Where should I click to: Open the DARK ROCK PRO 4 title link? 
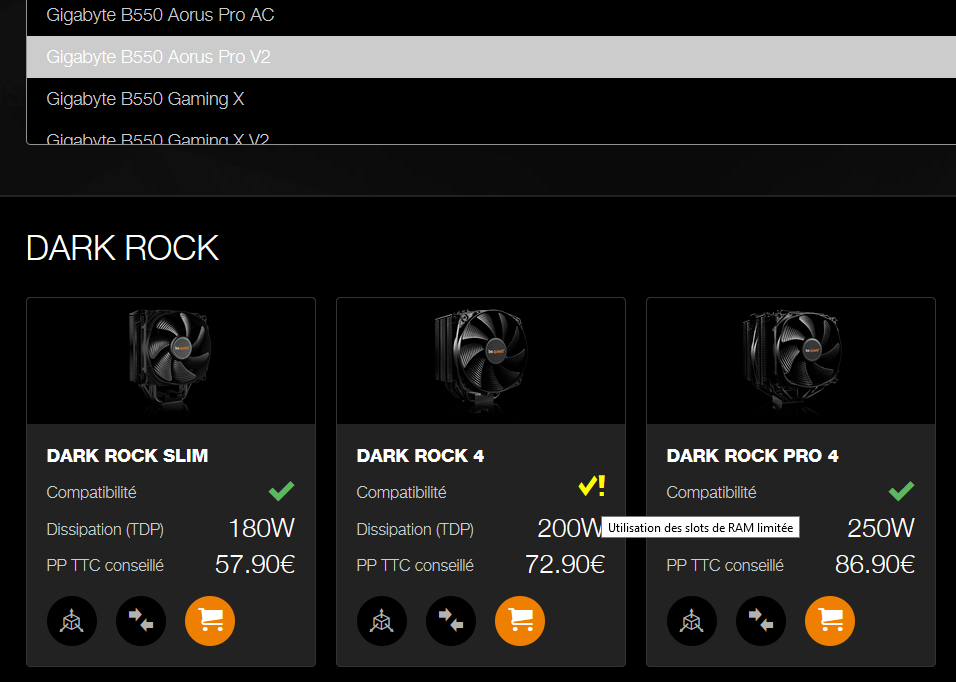pyautogui.click(x=752, y=456)
